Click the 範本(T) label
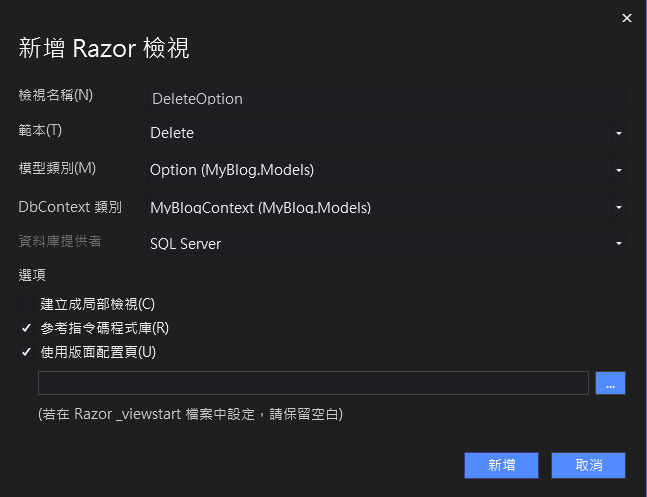Screen dimensions: 647x497 [40, 130]
